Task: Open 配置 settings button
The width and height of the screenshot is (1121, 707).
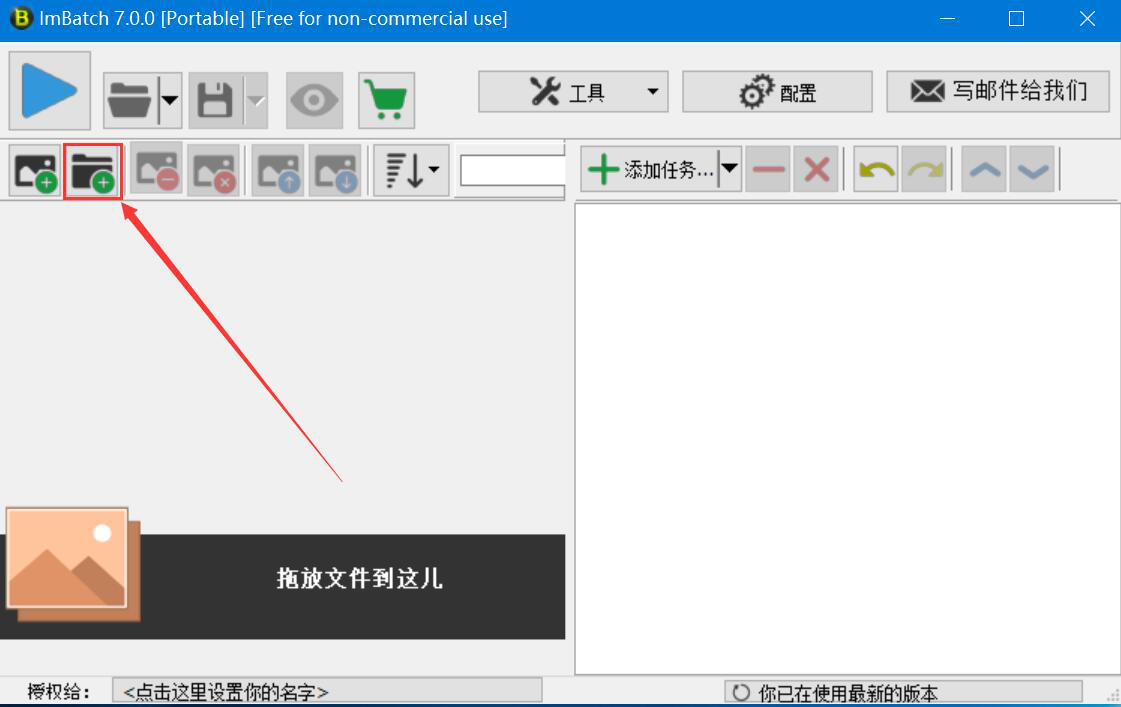Action: click(x=777, y=92)
